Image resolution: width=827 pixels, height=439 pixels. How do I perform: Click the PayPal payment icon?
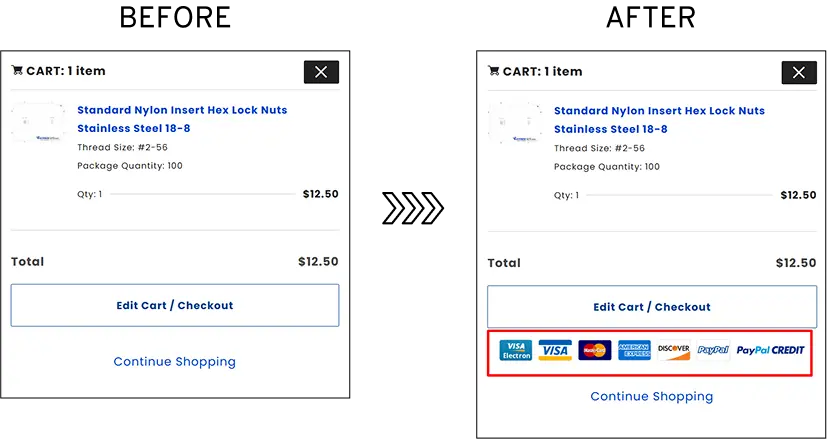tap(713, 350)
